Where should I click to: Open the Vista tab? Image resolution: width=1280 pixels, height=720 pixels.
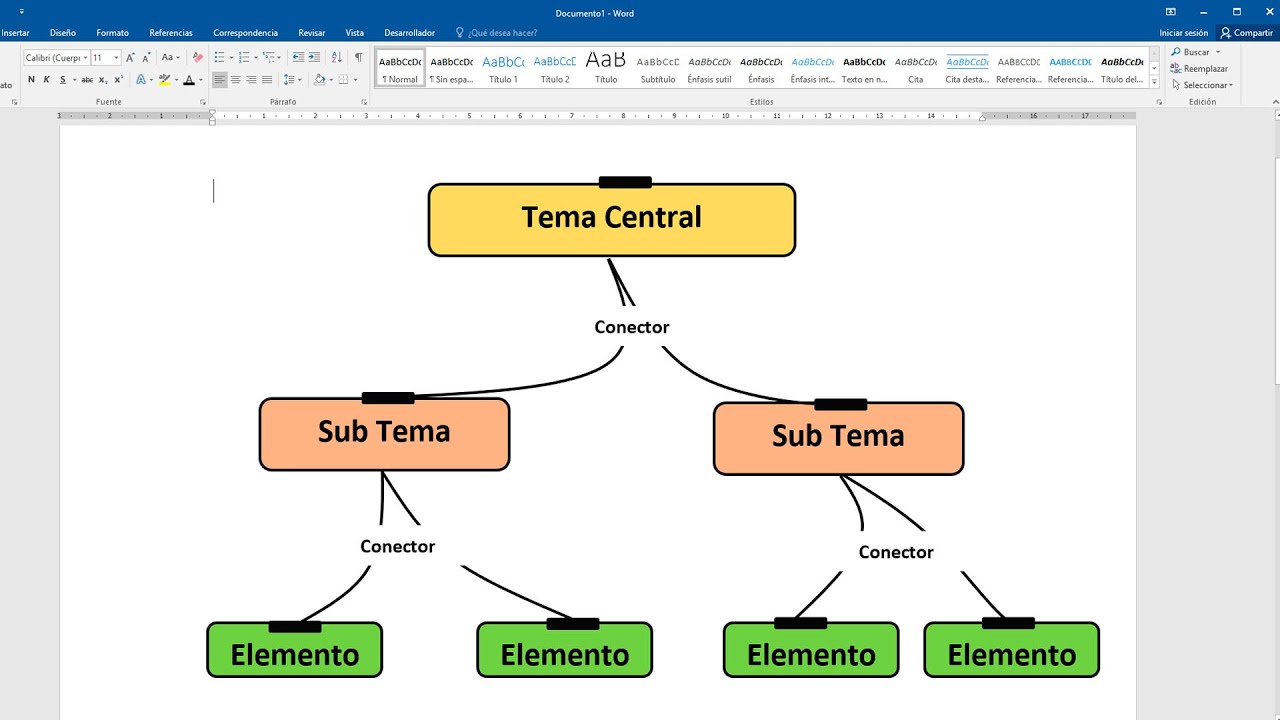coord(355,33)
